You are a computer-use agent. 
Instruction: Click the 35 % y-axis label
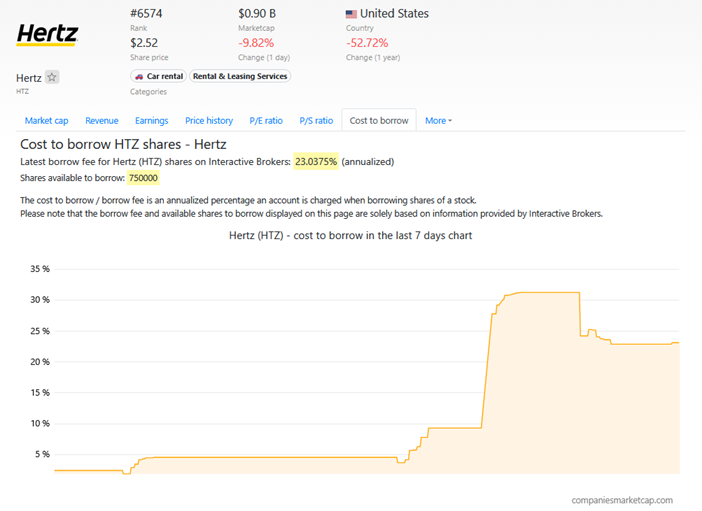[x=40, y=269]
